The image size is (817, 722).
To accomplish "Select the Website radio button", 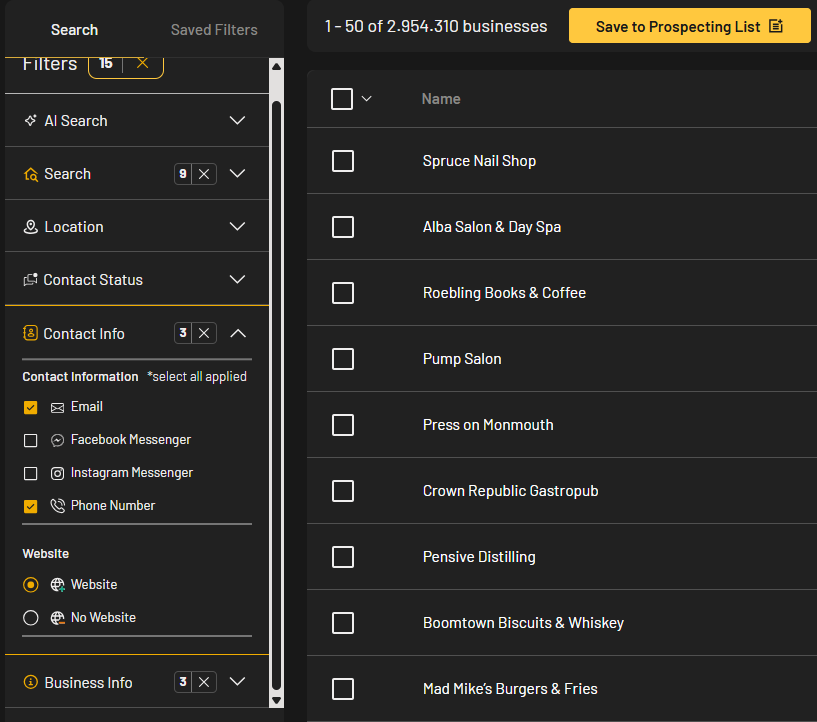I will (x=31, y=585).
